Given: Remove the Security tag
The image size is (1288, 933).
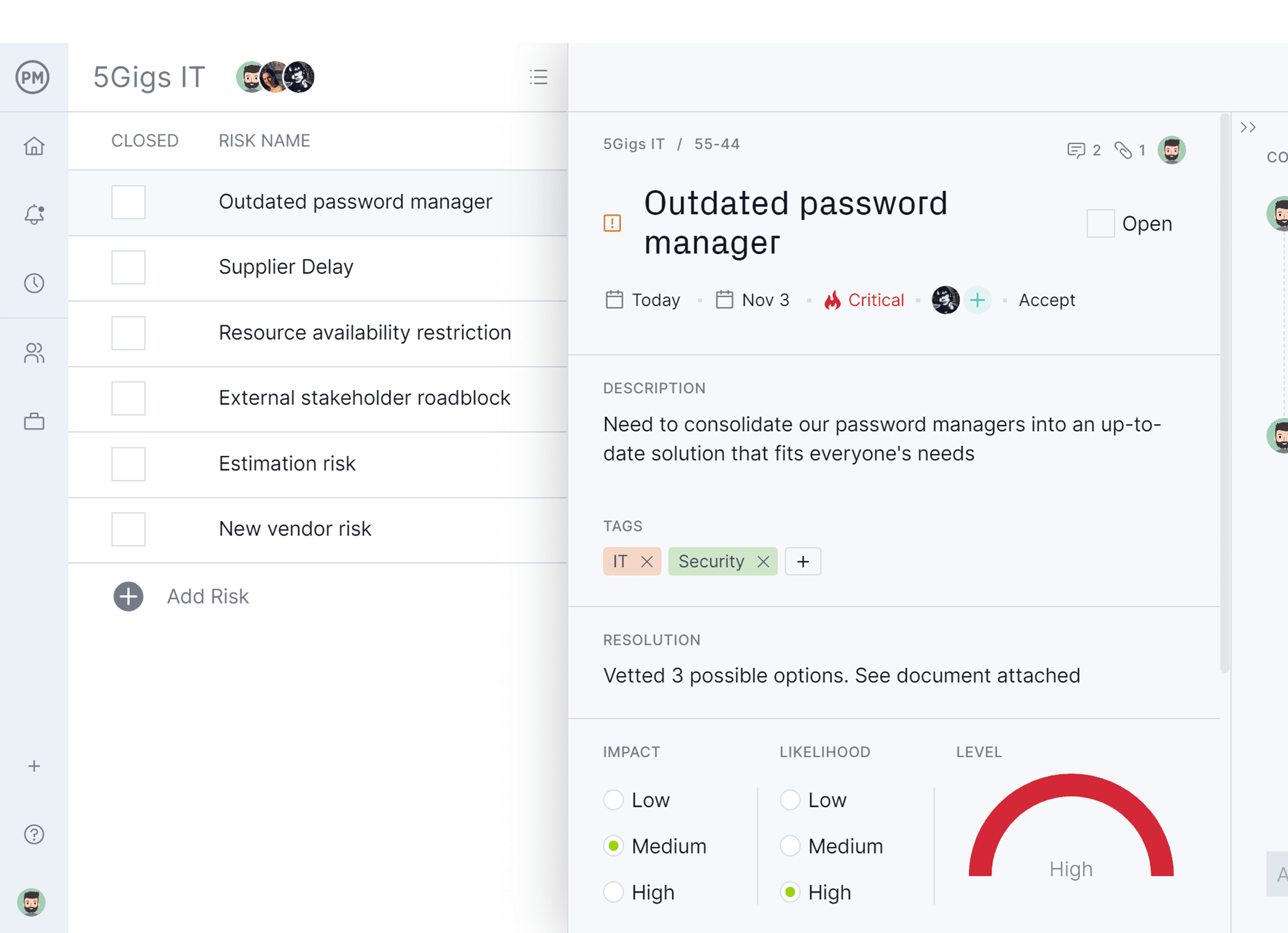Looking at the screenshot, I should point(763,561).
